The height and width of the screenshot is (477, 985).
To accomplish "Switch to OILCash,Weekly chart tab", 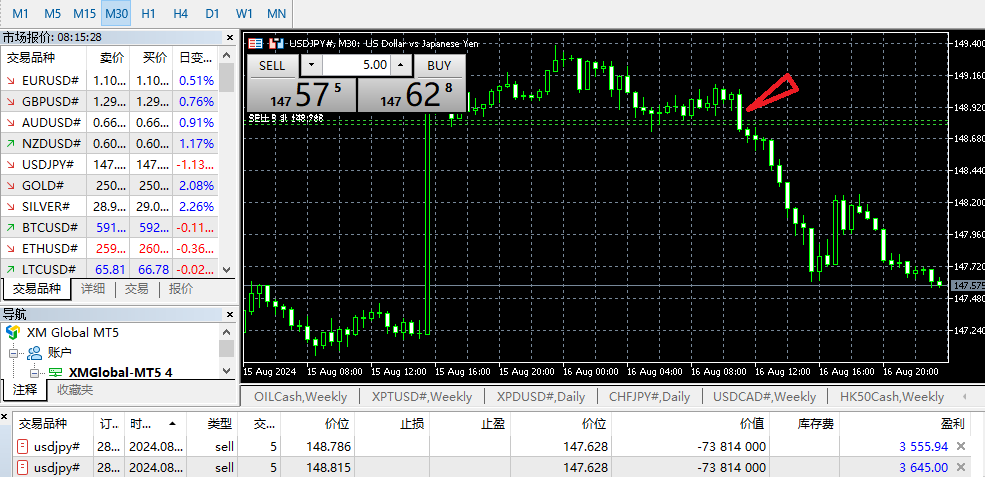I will tap(300, 397).
